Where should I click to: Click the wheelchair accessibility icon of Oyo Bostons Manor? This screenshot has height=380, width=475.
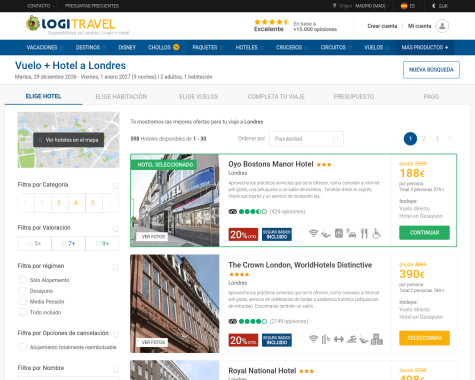(x=376, y=233)
